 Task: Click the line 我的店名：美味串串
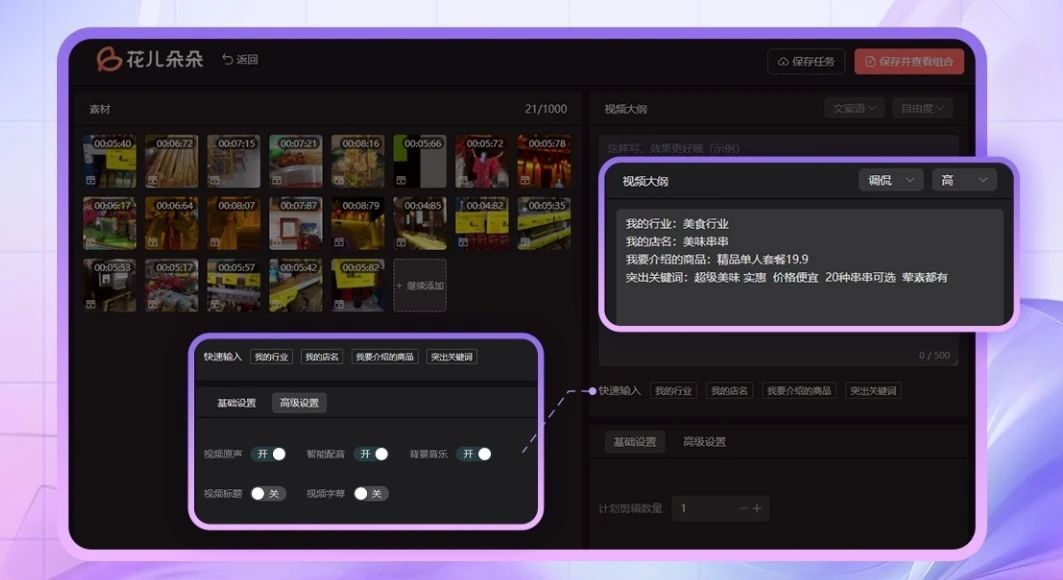pyautogui.click(x=677, y=241)
